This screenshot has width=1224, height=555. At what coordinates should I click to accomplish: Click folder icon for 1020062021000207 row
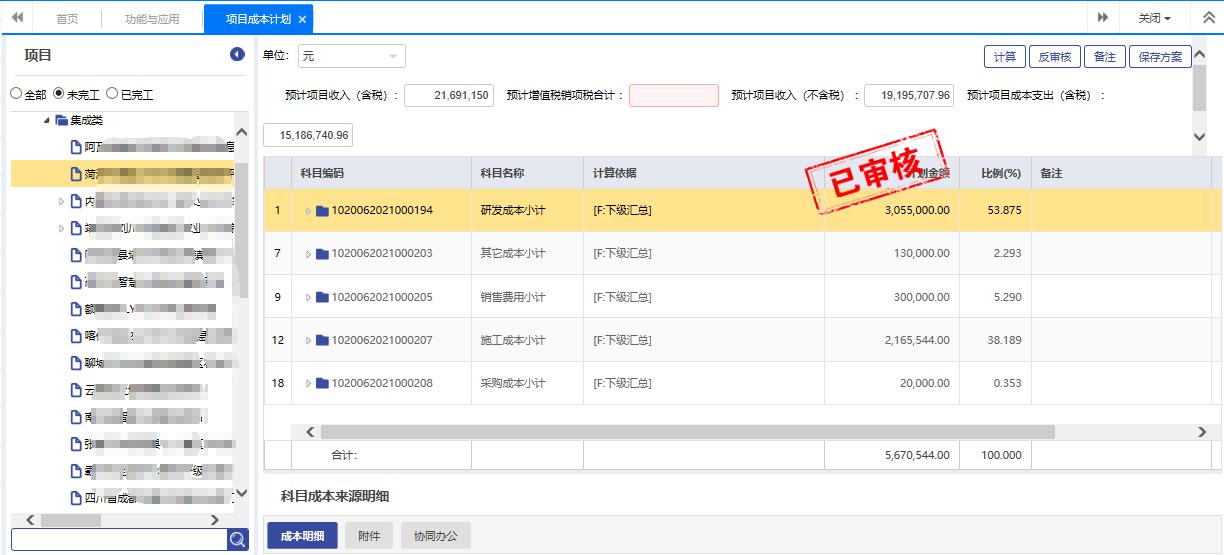coord(322,341)
